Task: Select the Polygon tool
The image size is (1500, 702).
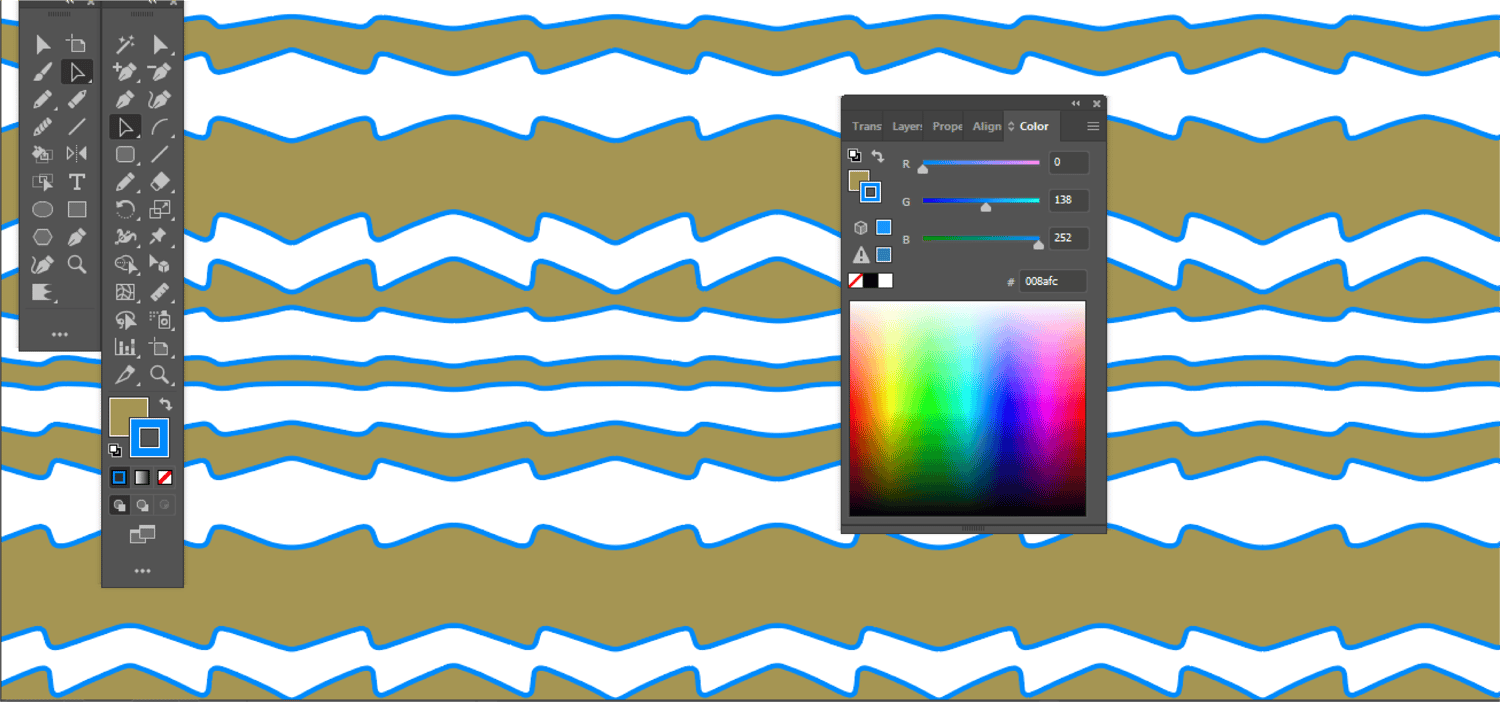Action: pos(43,237)
